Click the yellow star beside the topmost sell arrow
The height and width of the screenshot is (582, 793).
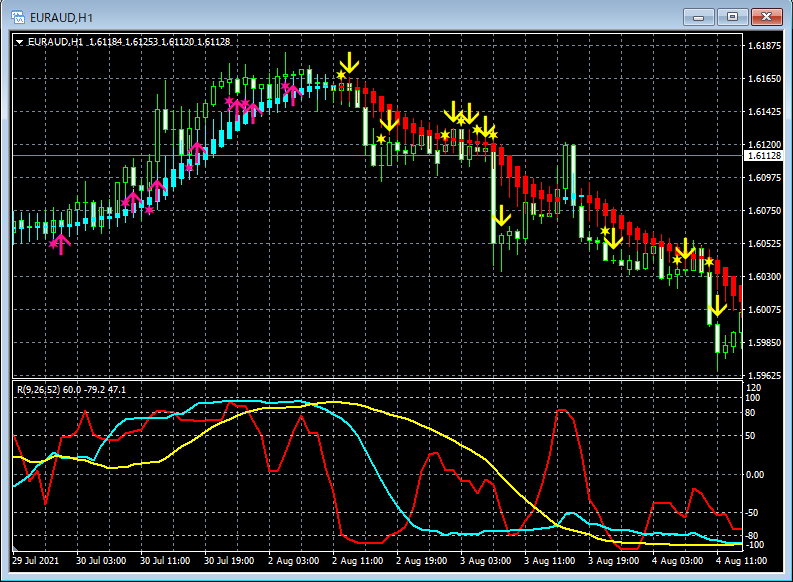(x=341, y=75)
